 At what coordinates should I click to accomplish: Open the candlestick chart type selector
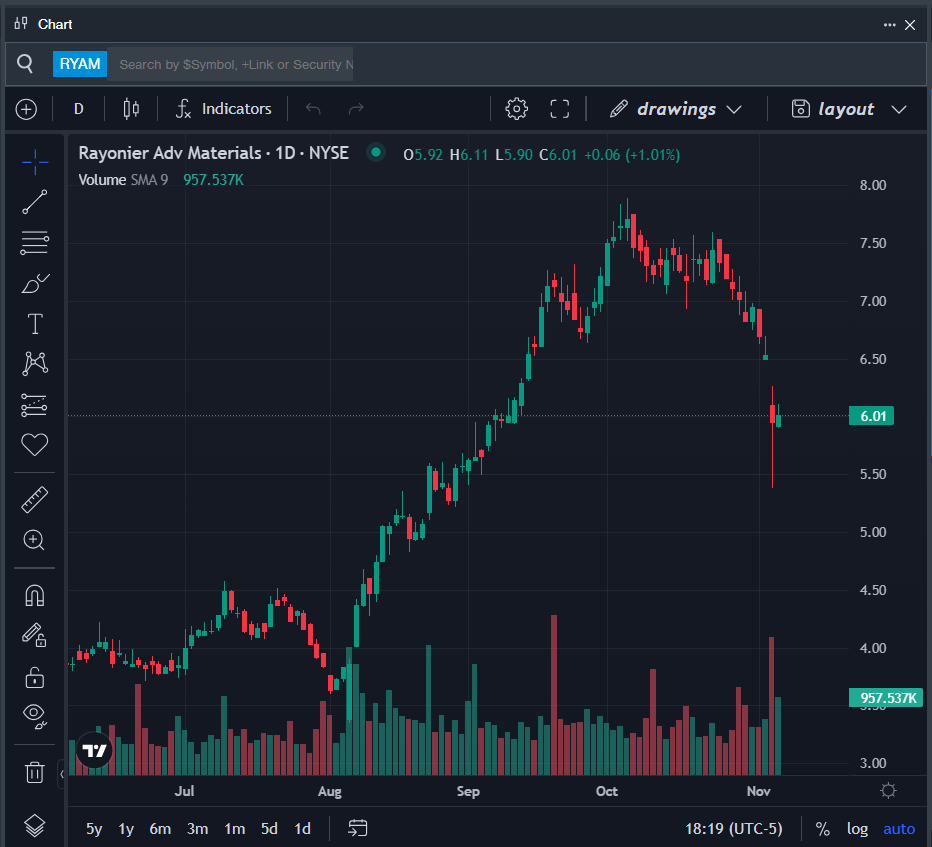131,109
